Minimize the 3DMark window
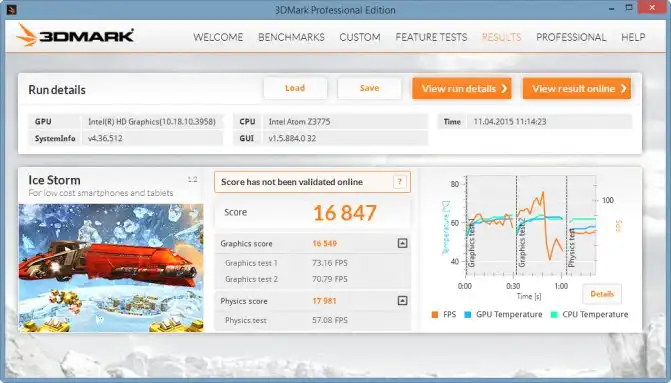This screenshot has width=671, height=383. pyautogui.click(x=612, y=8)
